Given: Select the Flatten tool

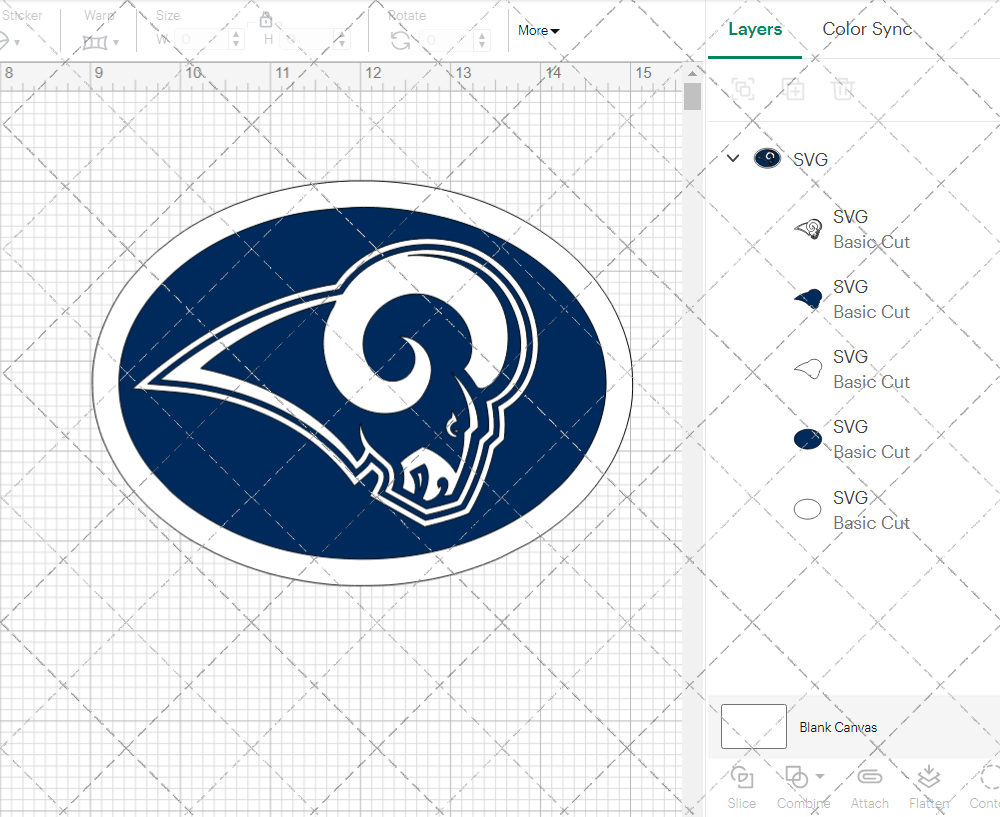Looking at the screenshot, I should click(x=928, y=786).
